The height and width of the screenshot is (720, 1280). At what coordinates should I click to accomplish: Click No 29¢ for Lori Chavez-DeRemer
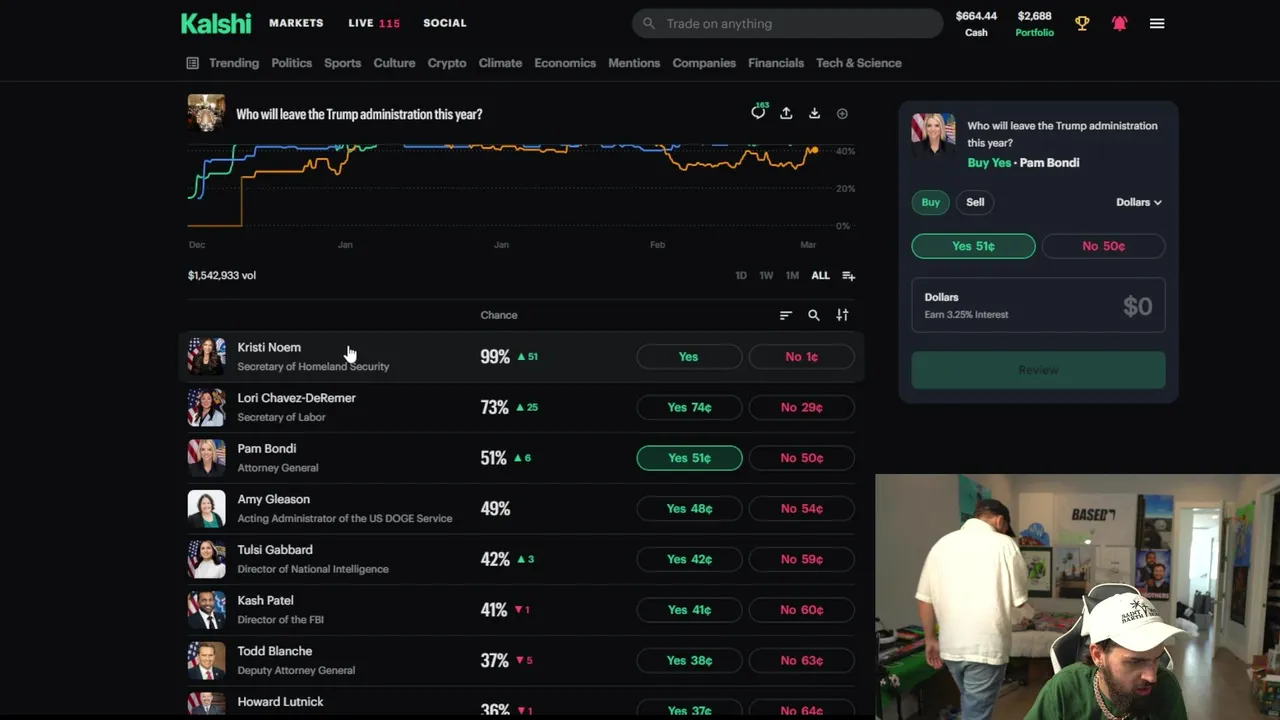tap(801, 407)
